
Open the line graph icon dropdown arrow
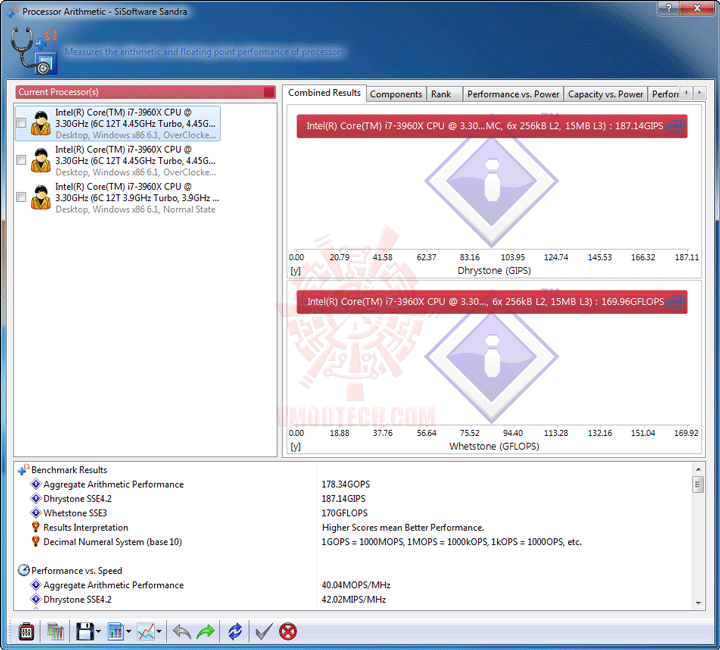point(159,632)
